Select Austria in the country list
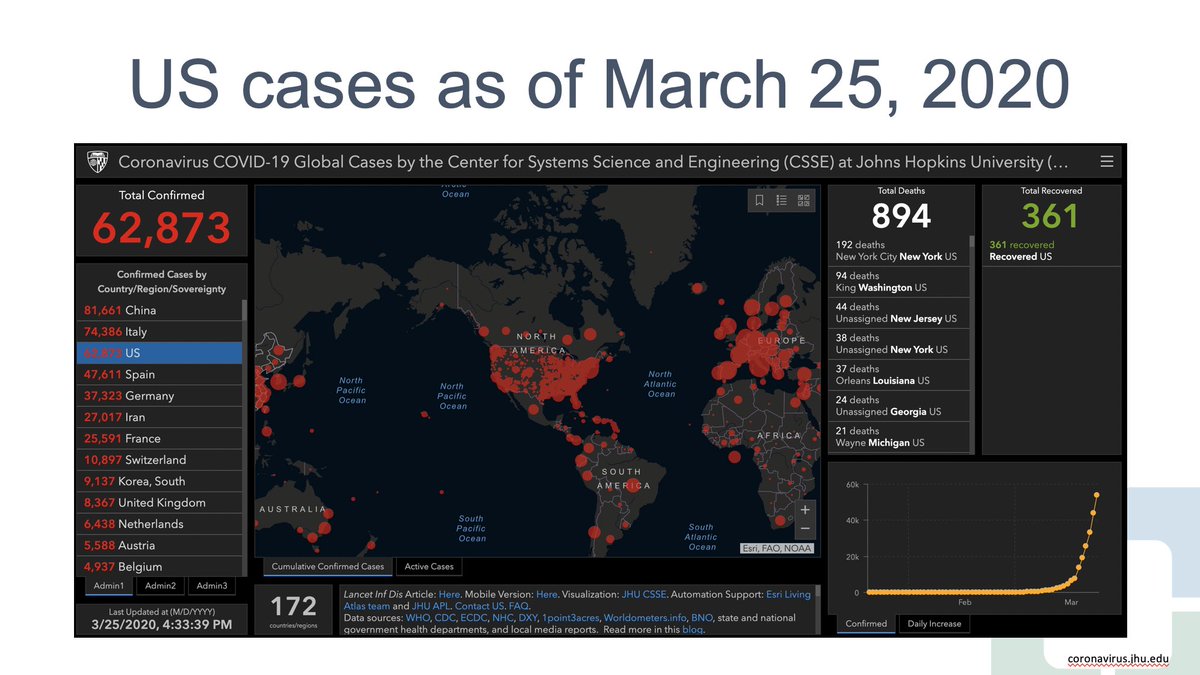Viewport: 1200px width, 675px height. click(x=160, y=546)
